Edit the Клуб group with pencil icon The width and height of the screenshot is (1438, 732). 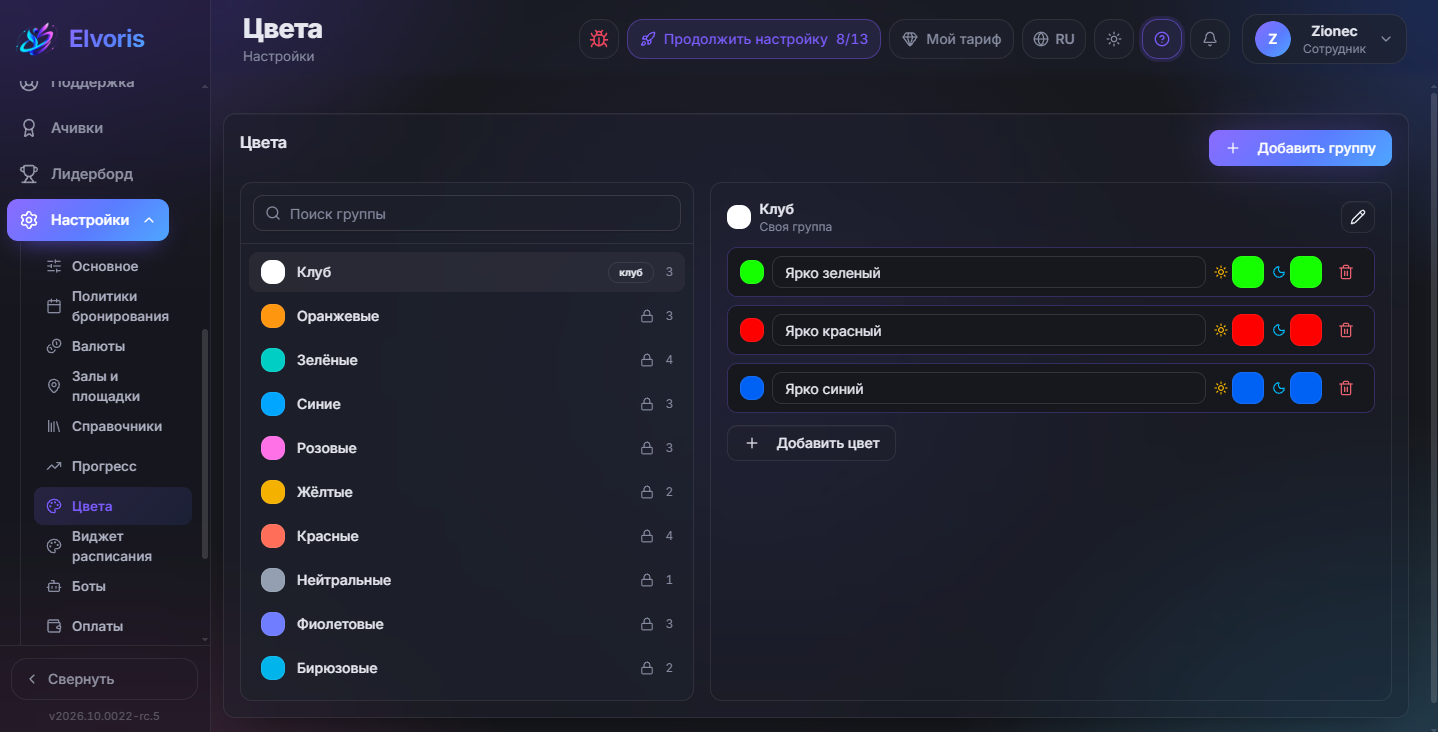point(1358,217)
